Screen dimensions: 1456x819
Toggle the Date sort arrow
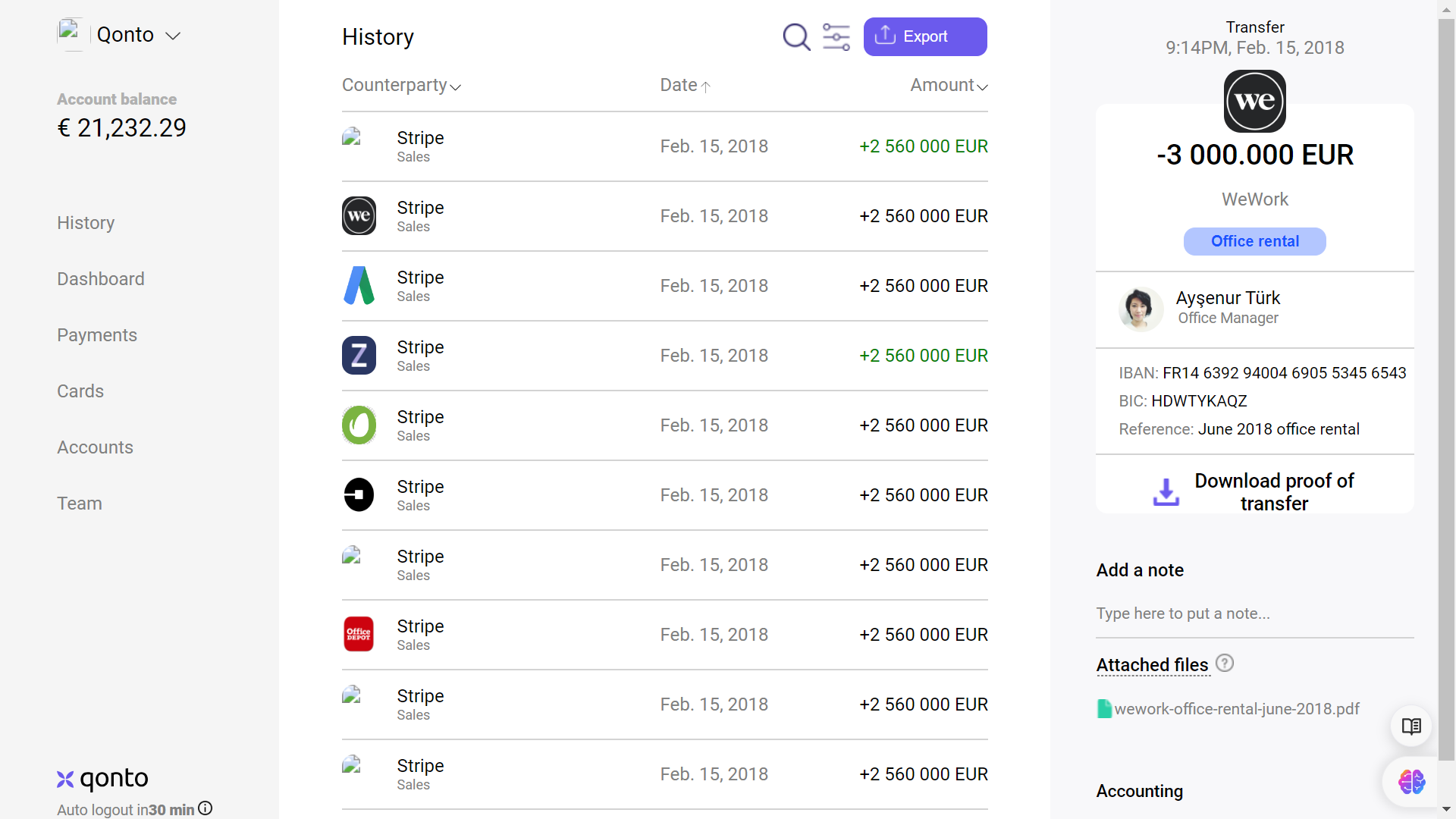click(x=705, y=86)
